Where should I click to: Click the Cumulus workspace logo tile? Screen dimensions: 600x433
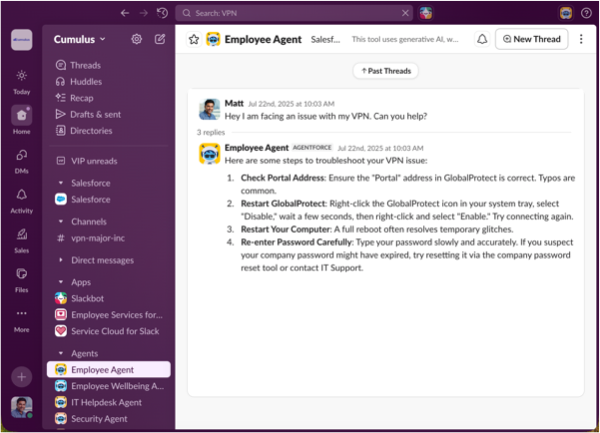[x=21, y=40]
